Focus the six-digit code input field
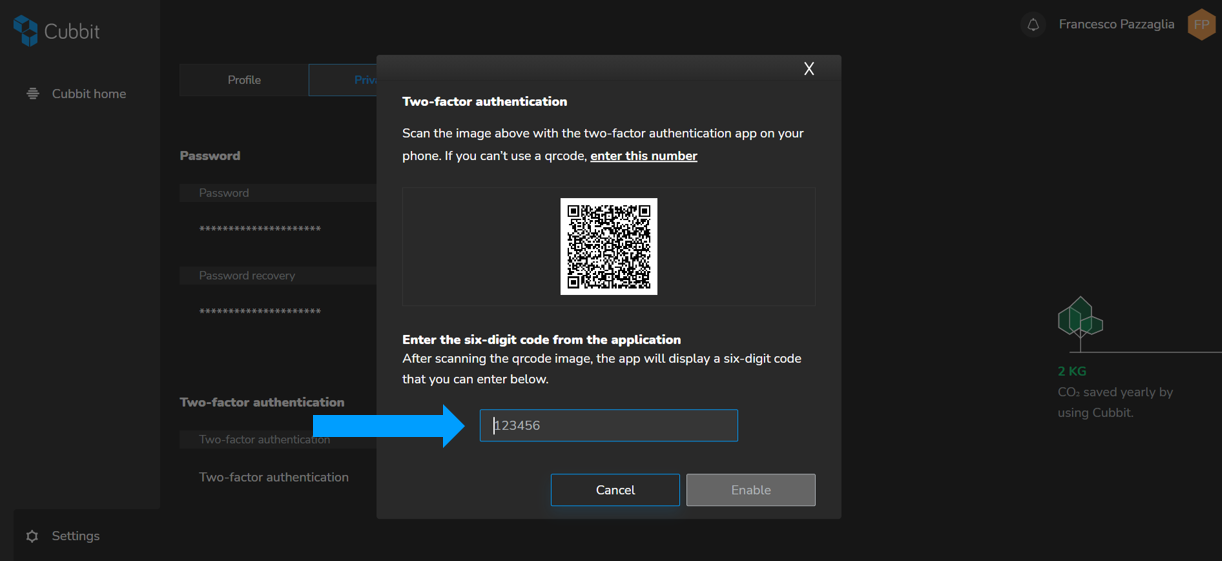Viewport: 1222px width, 561px height. 609,425
